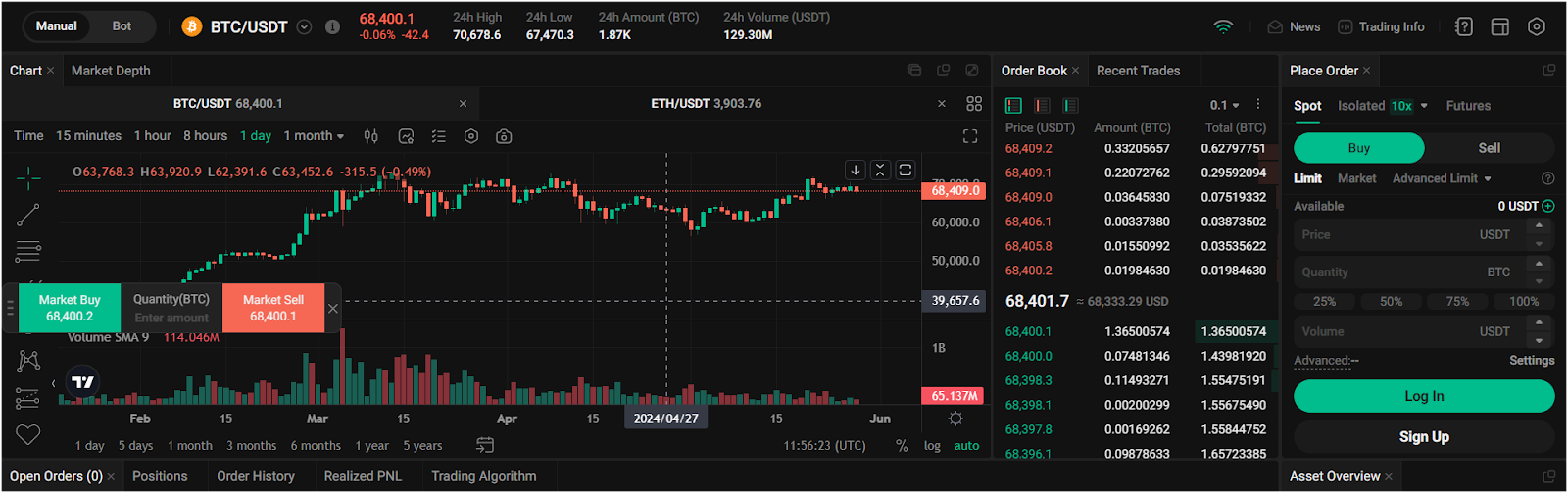Toggle log scale on price axis
The width and height of the screenshot is (1568, 493).
pos(932,446)
